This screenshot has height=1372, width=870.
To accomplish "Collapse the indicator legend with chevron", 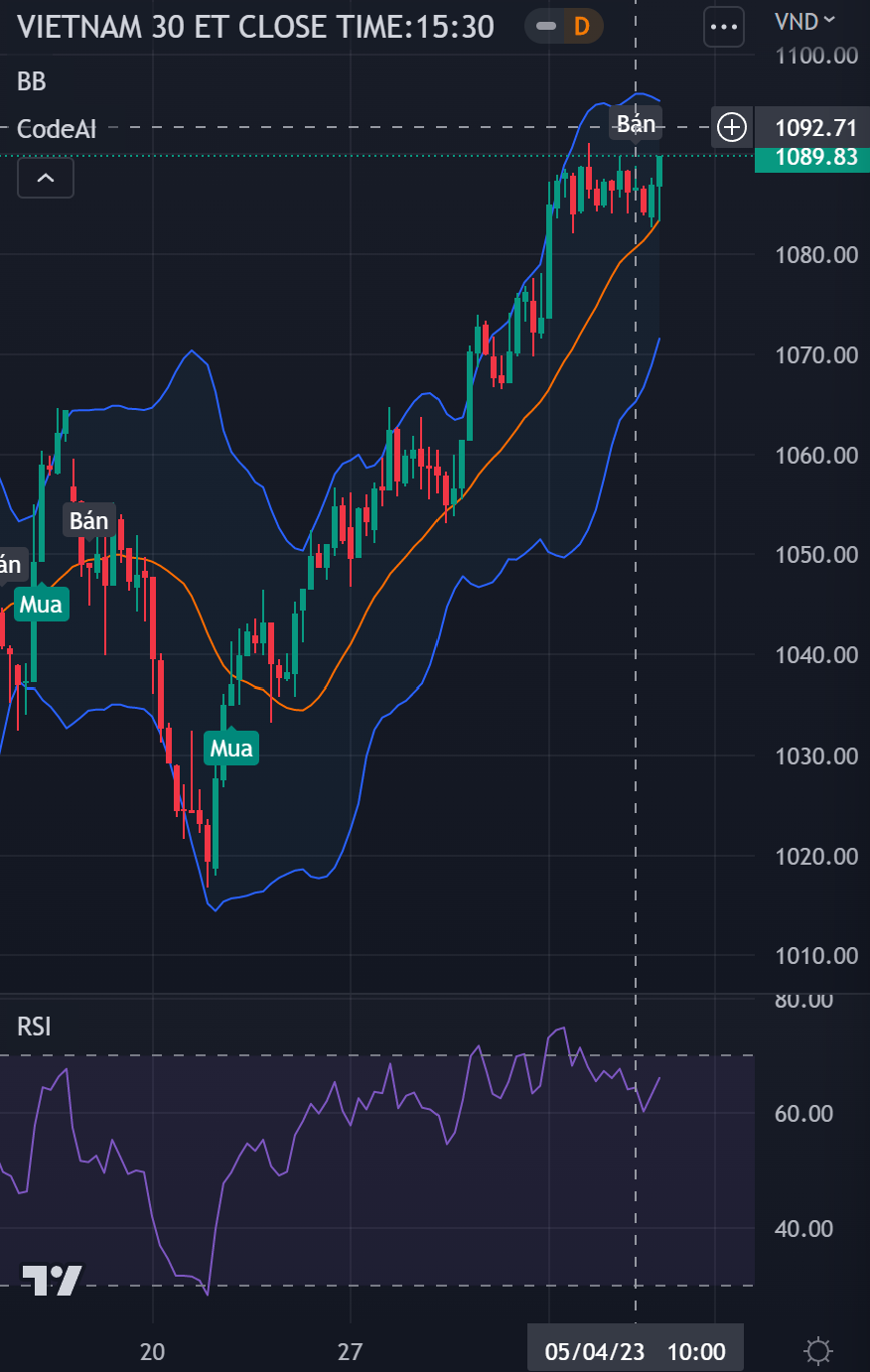I will [x=46, y=179].
